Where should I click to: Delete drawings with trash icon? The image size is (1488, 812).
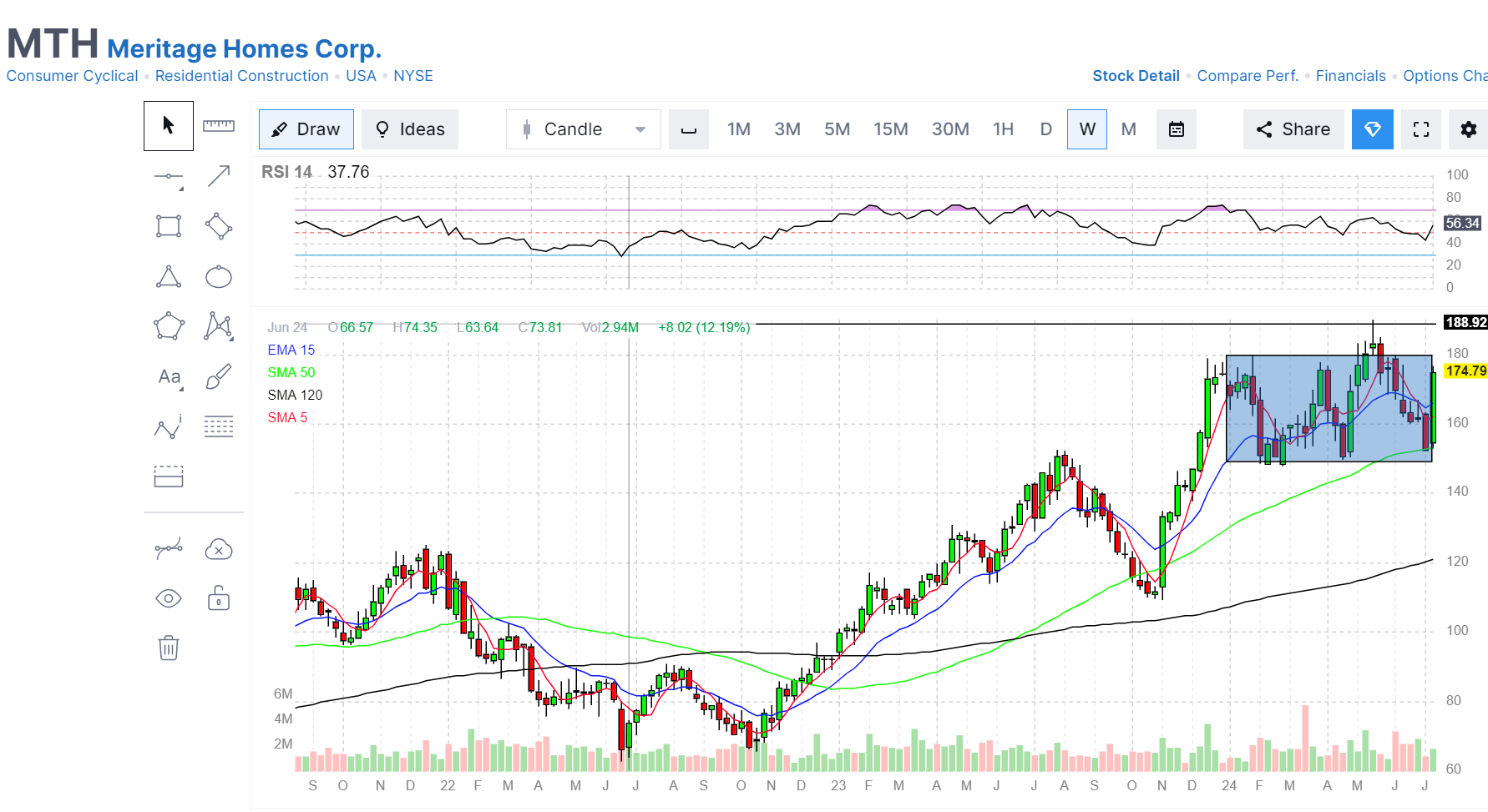169,648
